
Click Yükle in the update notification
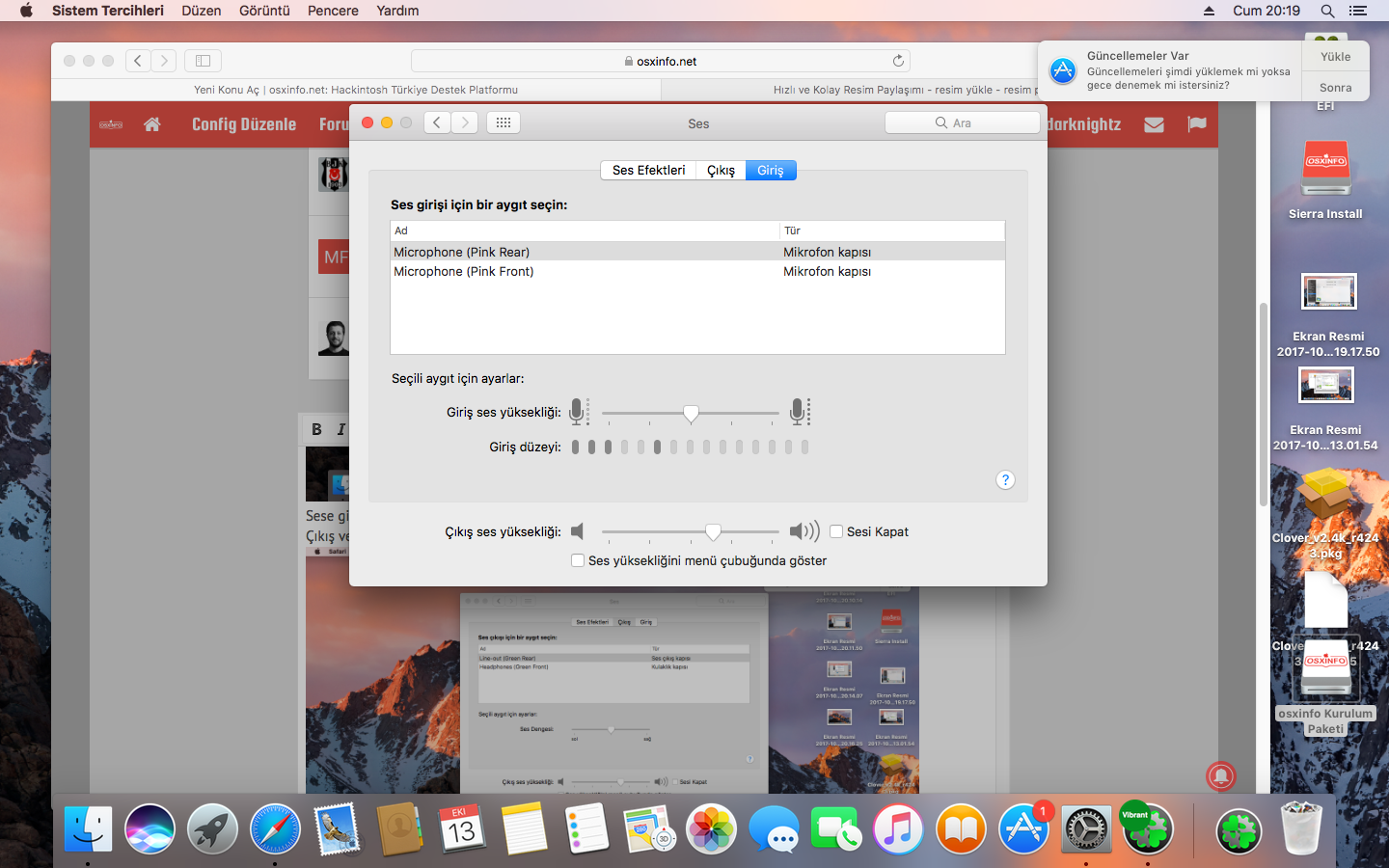(x=1335, y=57)
